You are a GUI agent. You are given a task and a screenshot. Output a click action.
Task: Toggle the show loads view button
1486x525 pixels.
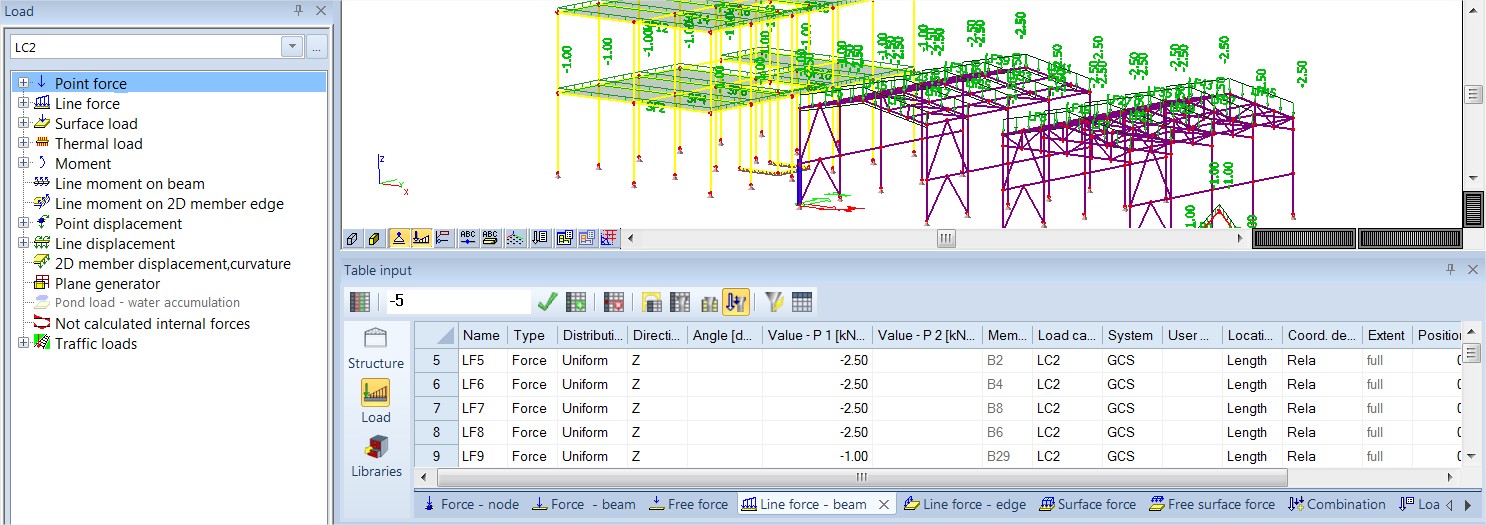[x=421, y=238]
